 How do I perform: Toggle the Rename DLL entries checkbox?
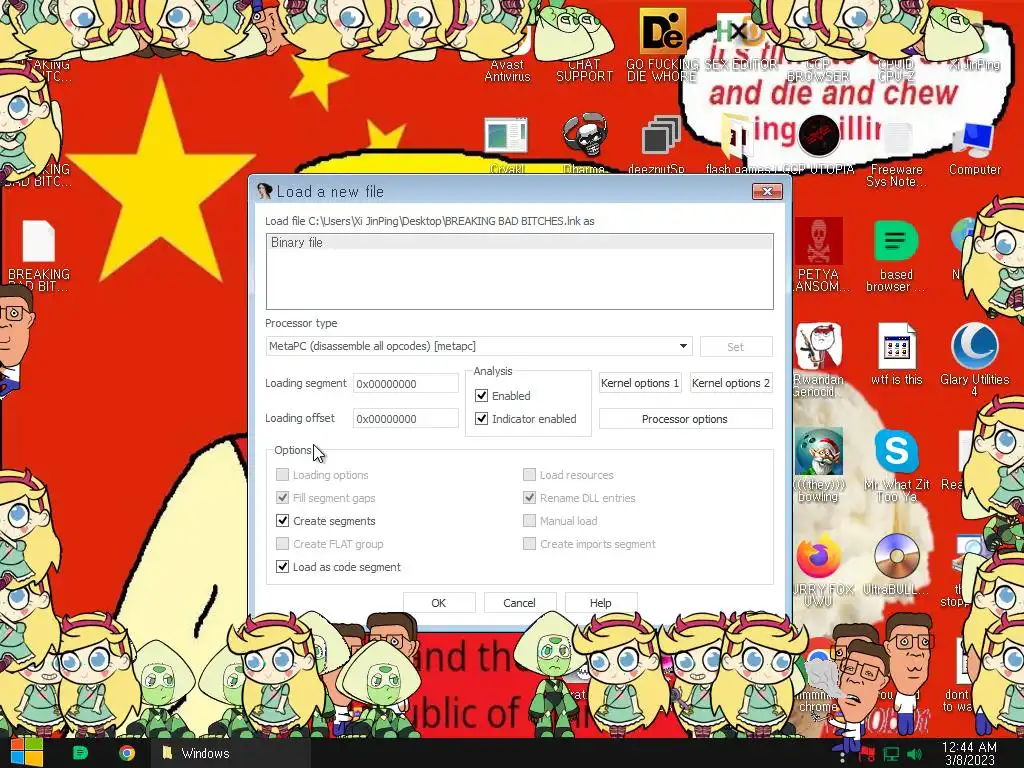tap(529, 498)
